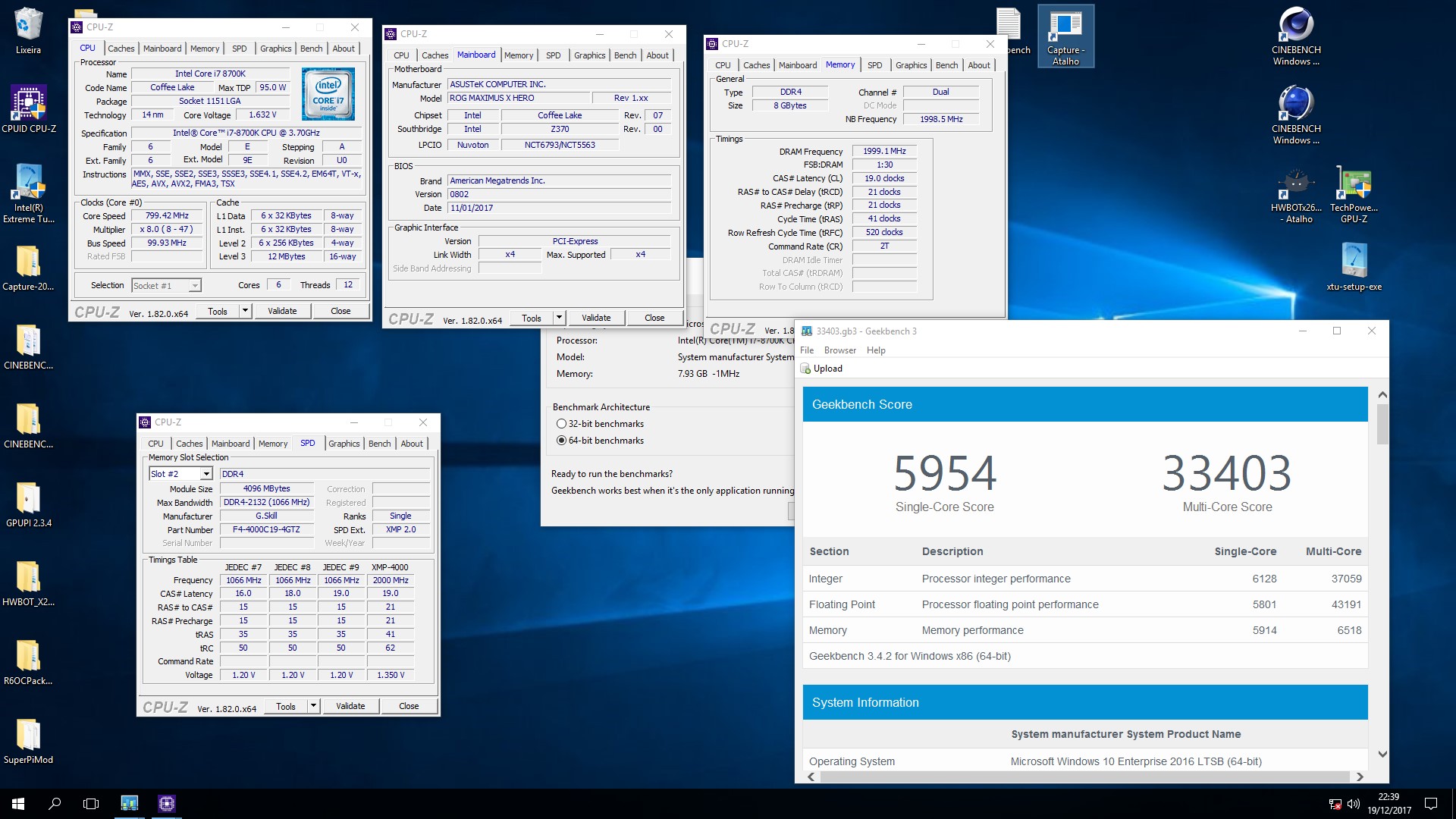Open GPUPI 2.3.4 folder icon

pyautogui.click(x=28, y=504)
